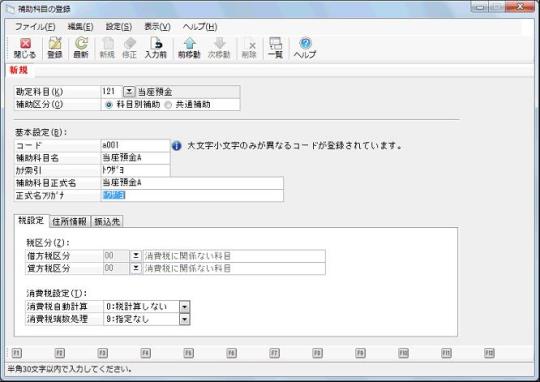Switch to the 住所情報 tab

[70, 221]
